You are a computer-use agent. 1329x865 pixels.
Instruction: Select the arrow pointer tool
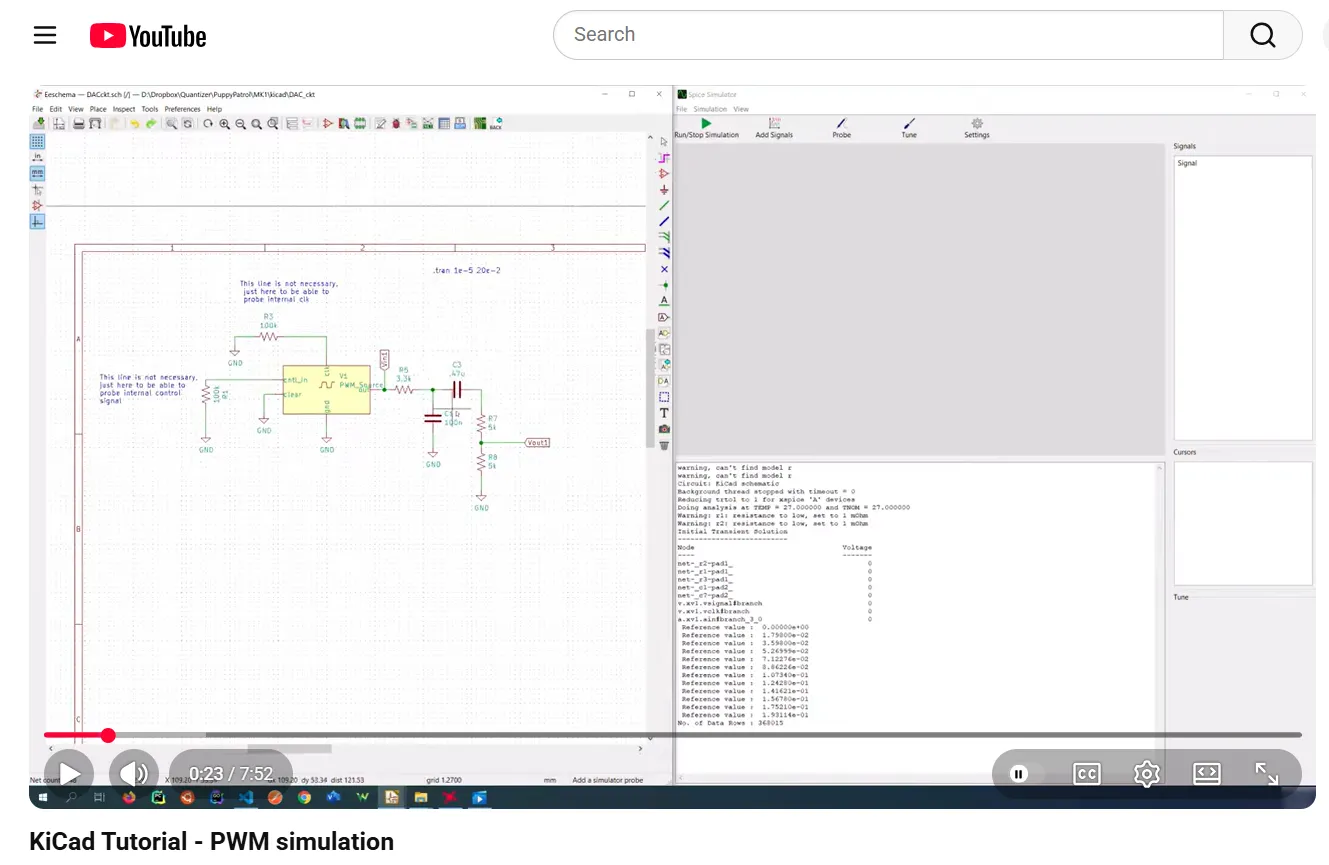tap(664, 142)
